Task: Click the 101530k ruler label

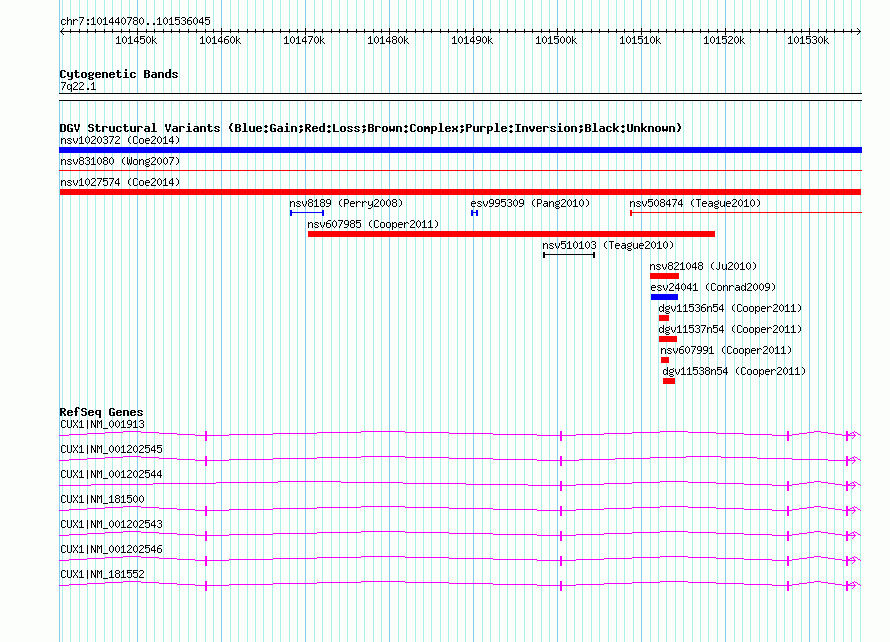Action: (x=808, y=40)
